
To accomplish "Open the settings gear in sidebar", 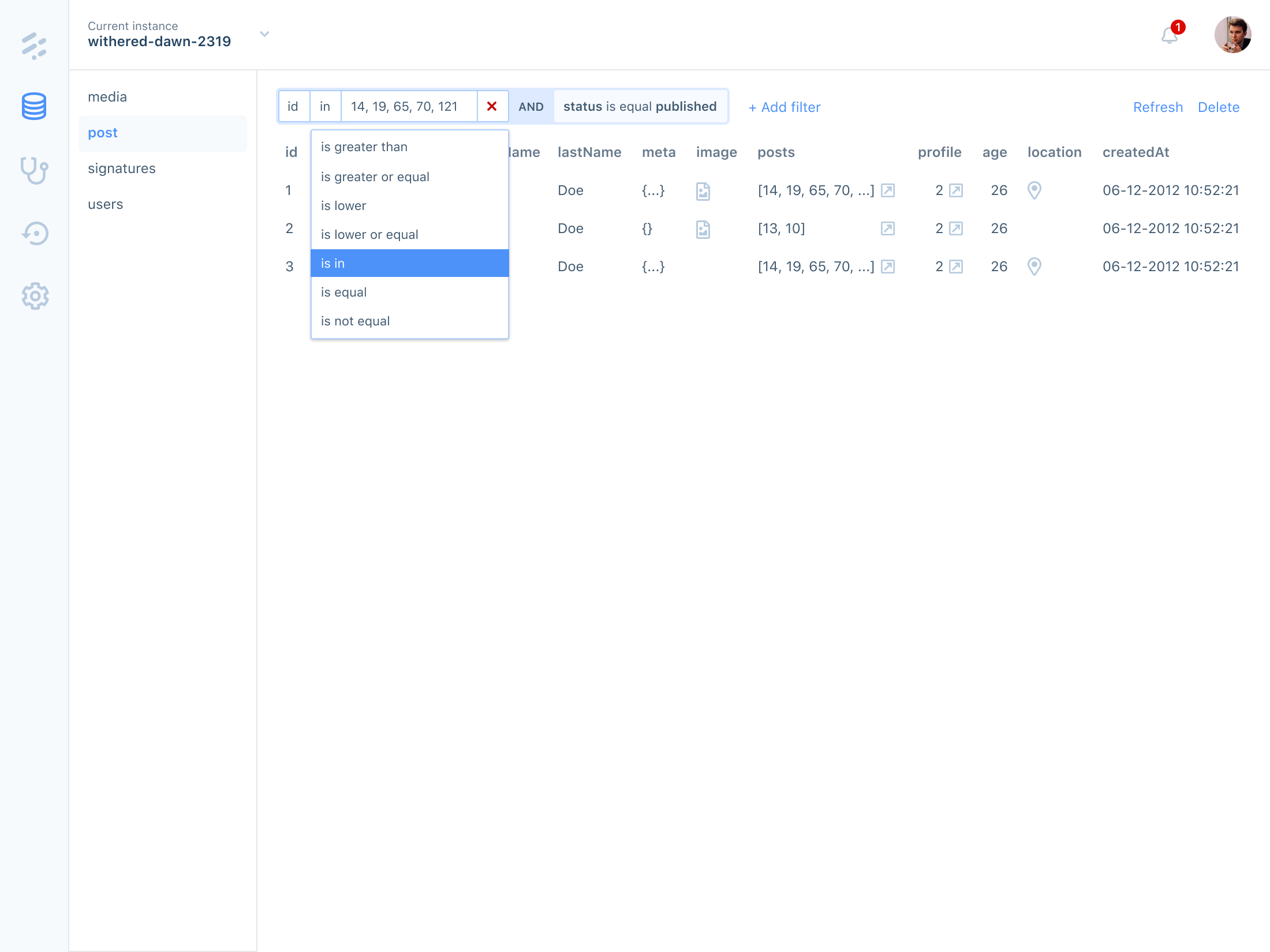I will tap(35, 296).
